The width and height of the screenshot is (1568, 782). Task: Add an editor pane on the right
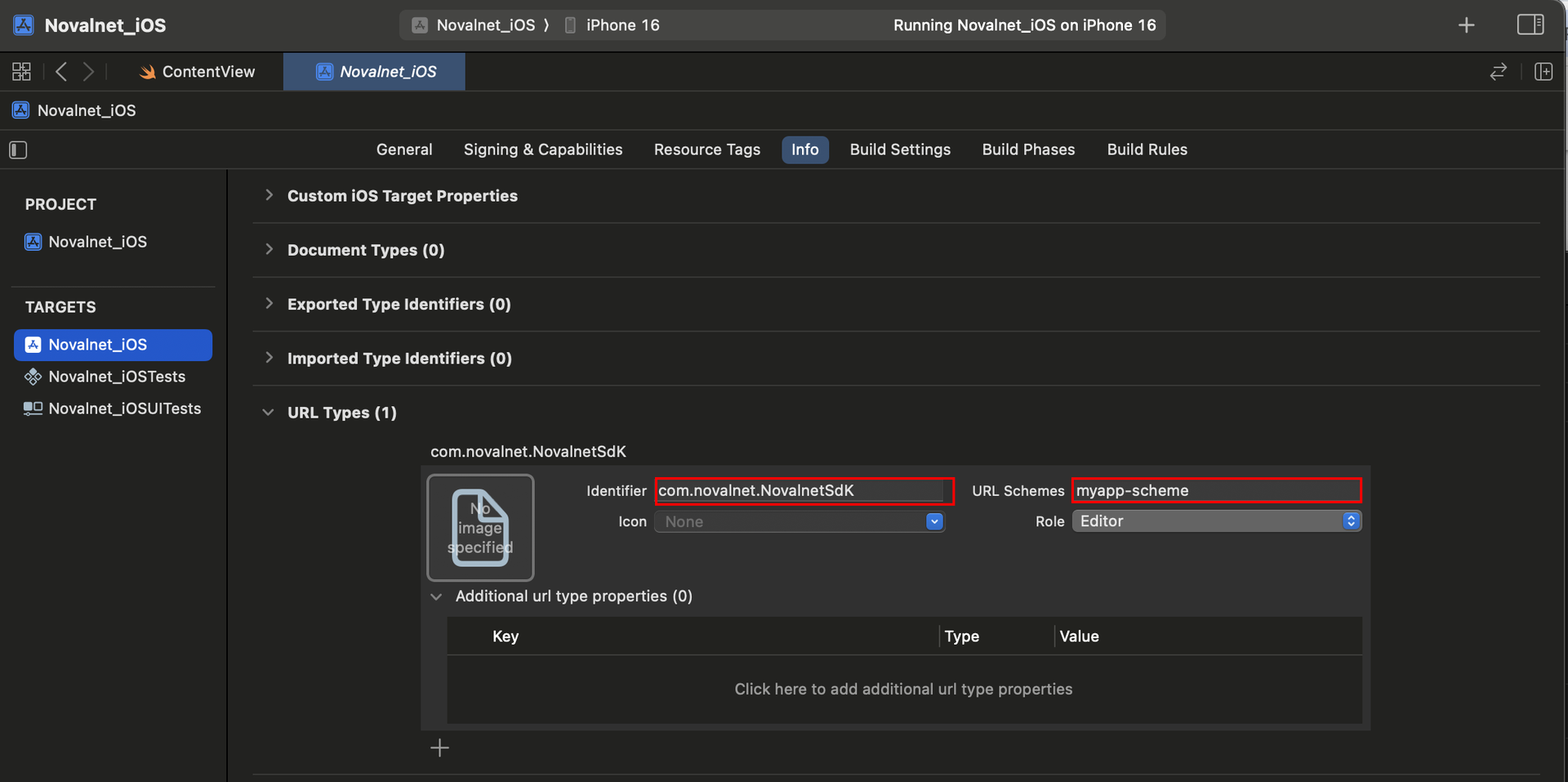coord(1543,72)
